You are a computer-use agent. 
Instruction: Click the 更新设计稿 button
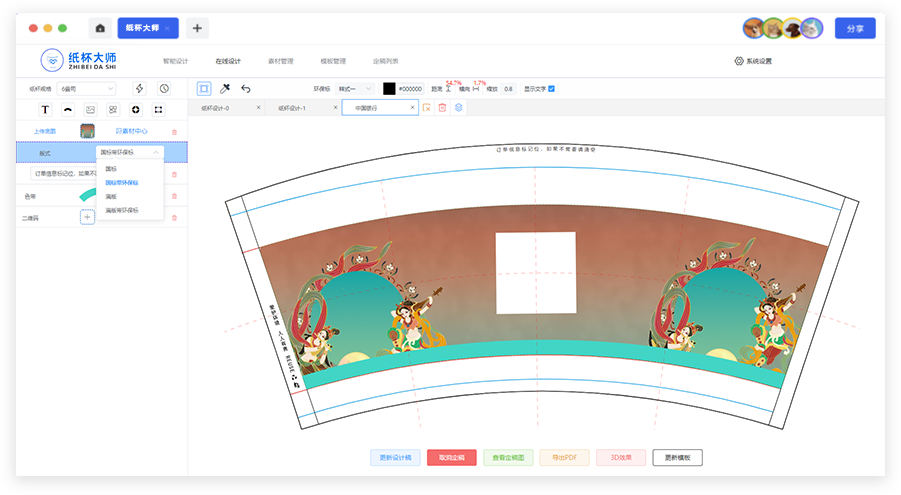tap(395, 458)
